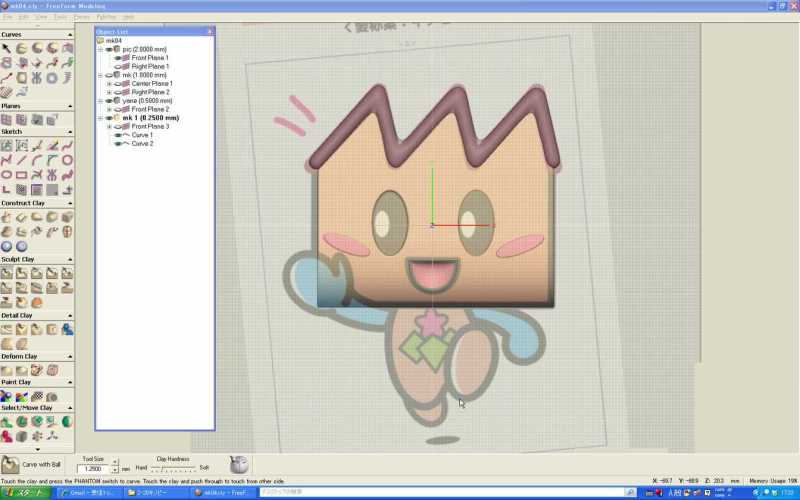Select the first Sculpt Clay tool icon
The height and width of the screenshot is (500, 800).
pyautogui.click(x=7, y=273)
